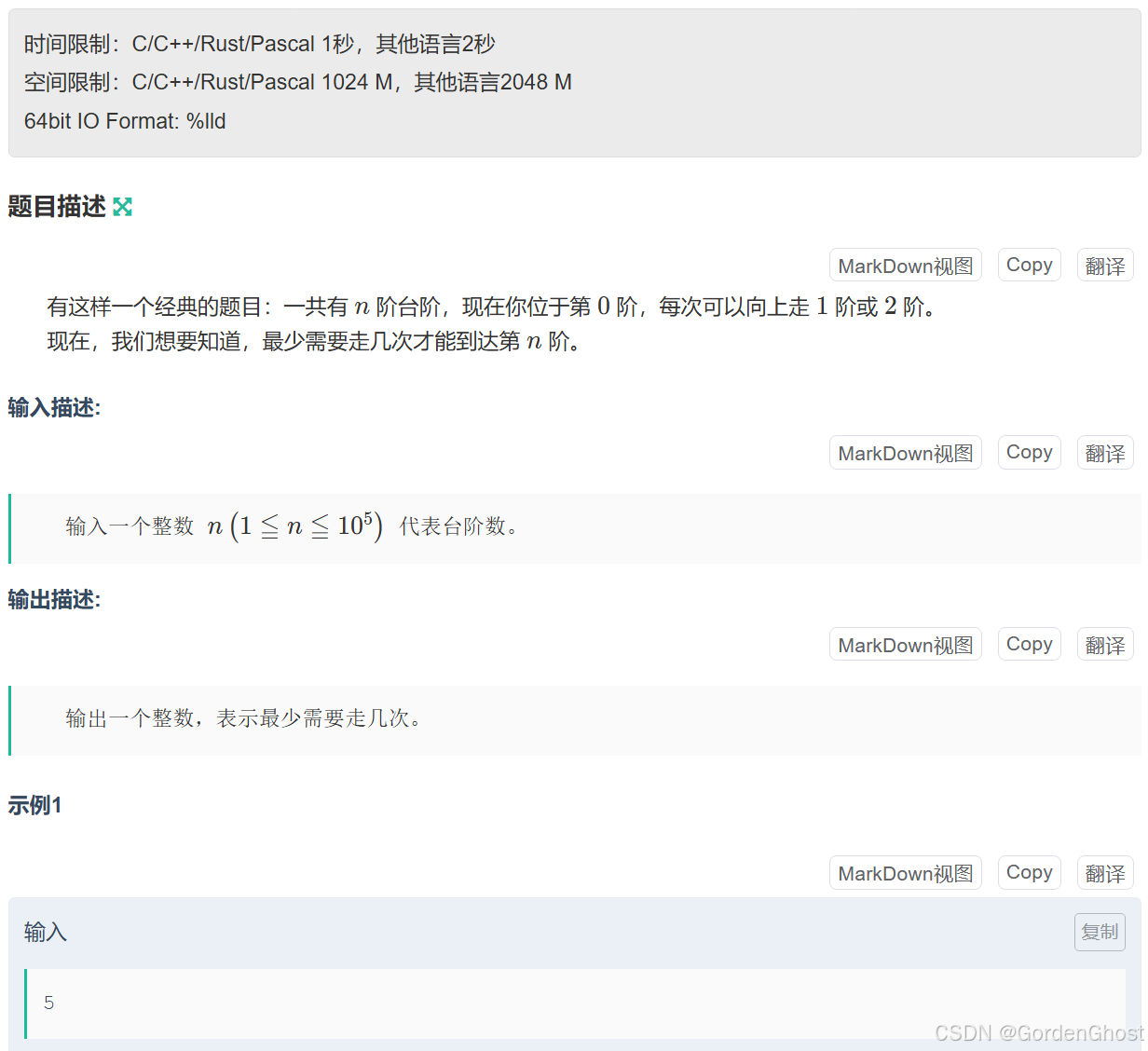Open MarkDown视图 above 示例1 input
The height and width of the screenshot is (1051, 1148).
point(904,872)
